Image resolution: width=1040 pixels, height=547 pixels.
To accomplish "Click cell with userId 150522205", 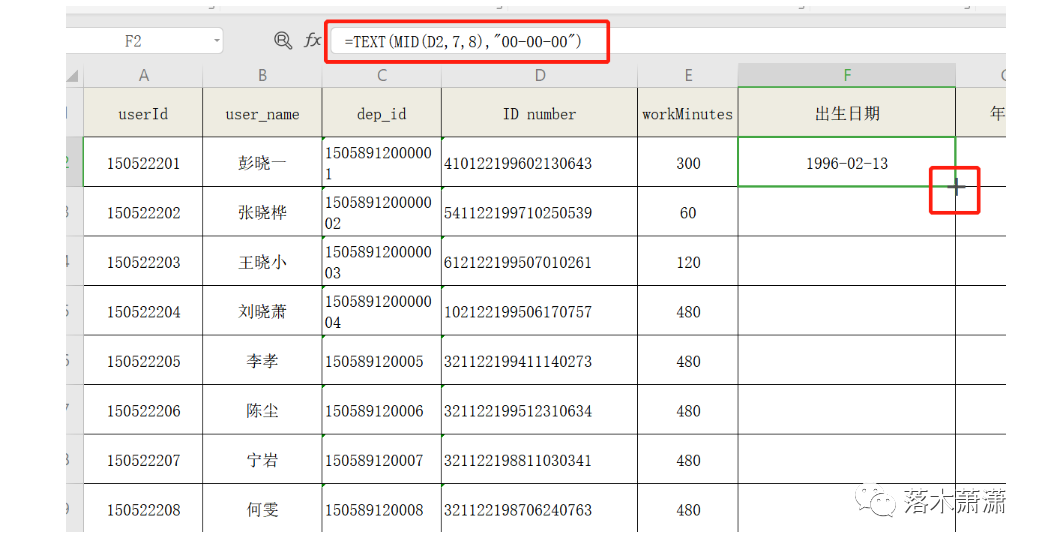I will click(143, 361).
